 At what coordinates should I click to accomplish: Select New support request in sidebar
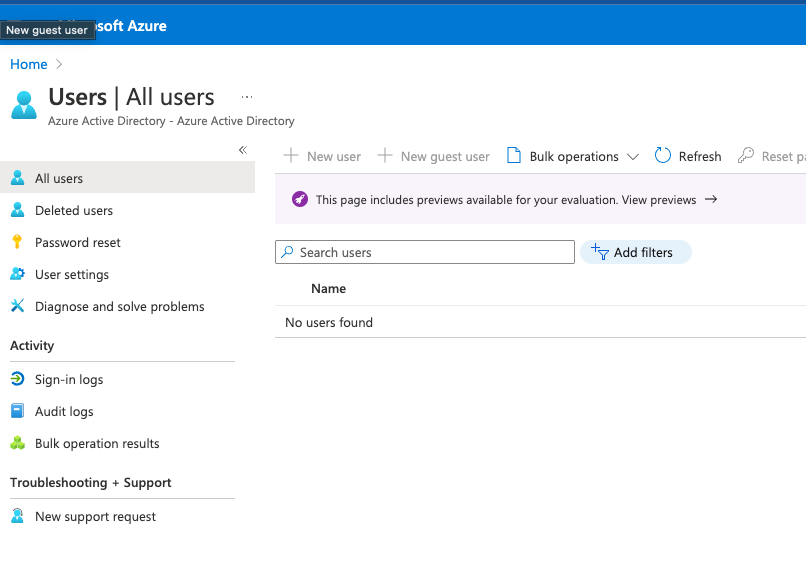(x=95, y=516)
